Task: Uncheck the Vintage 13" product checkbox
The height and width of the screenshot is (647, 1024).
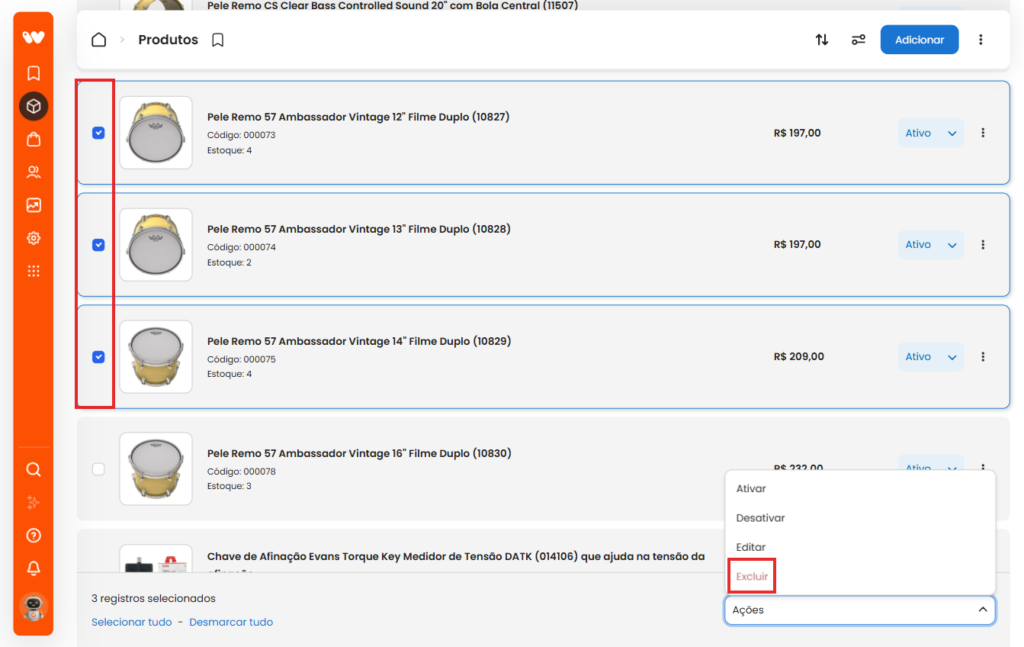Action: click(x=99, y=245)
